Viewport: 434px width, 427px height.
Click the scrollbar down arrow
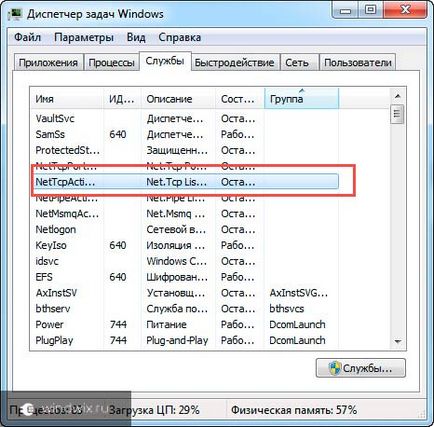pyautogui.click(x=397, y=341)
